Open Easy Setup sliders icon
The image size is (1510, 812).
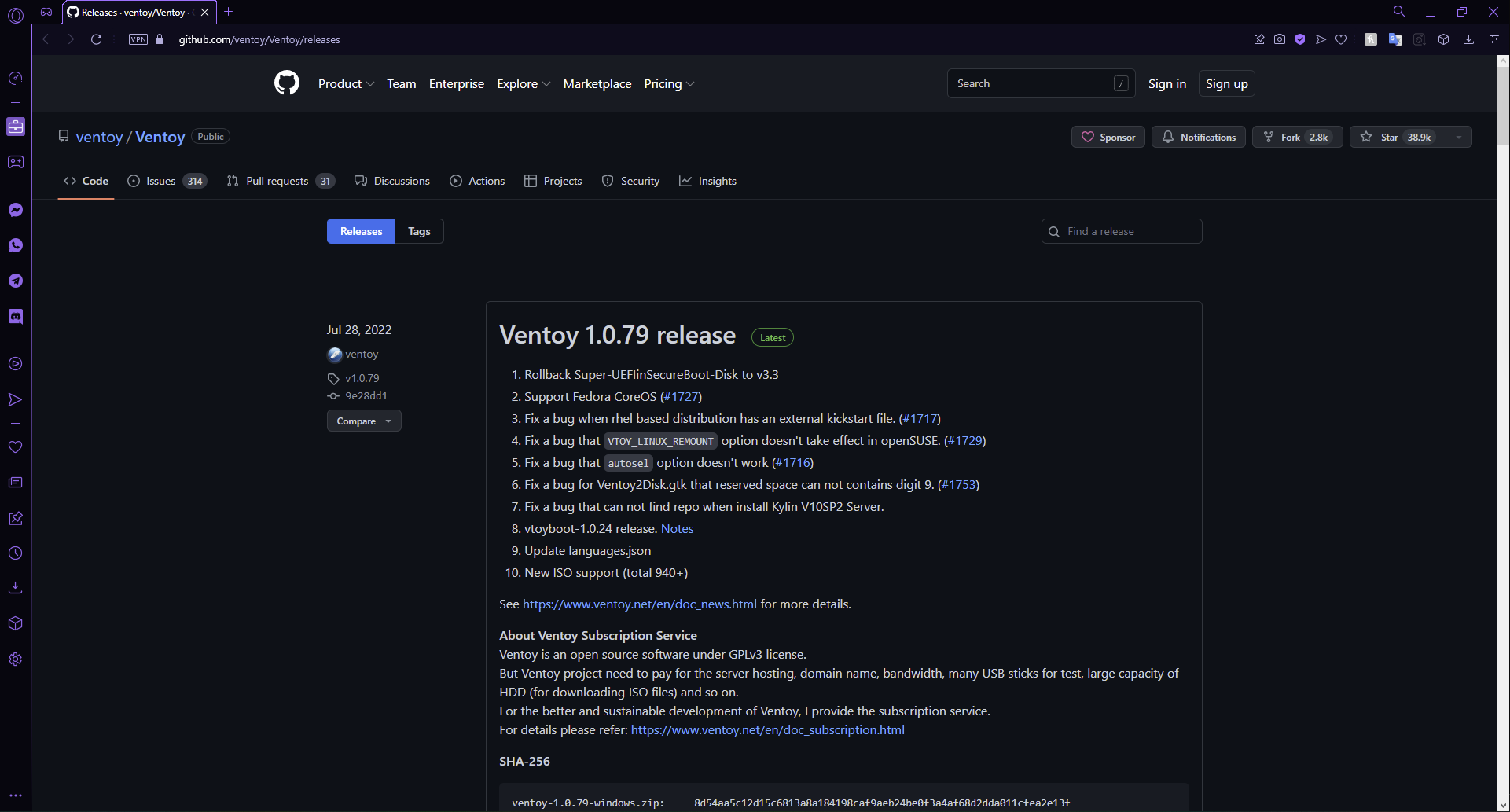1494,39
